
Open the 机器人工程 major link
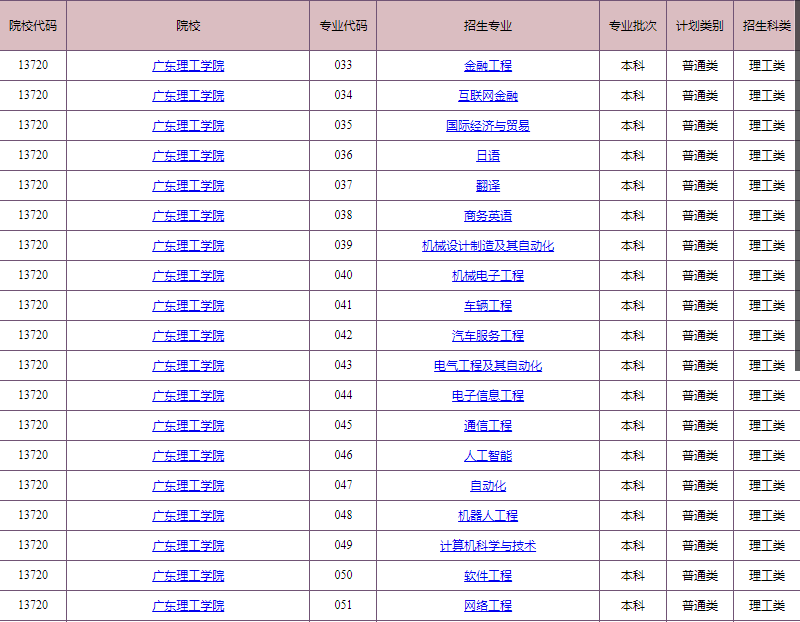click(488, 516)
